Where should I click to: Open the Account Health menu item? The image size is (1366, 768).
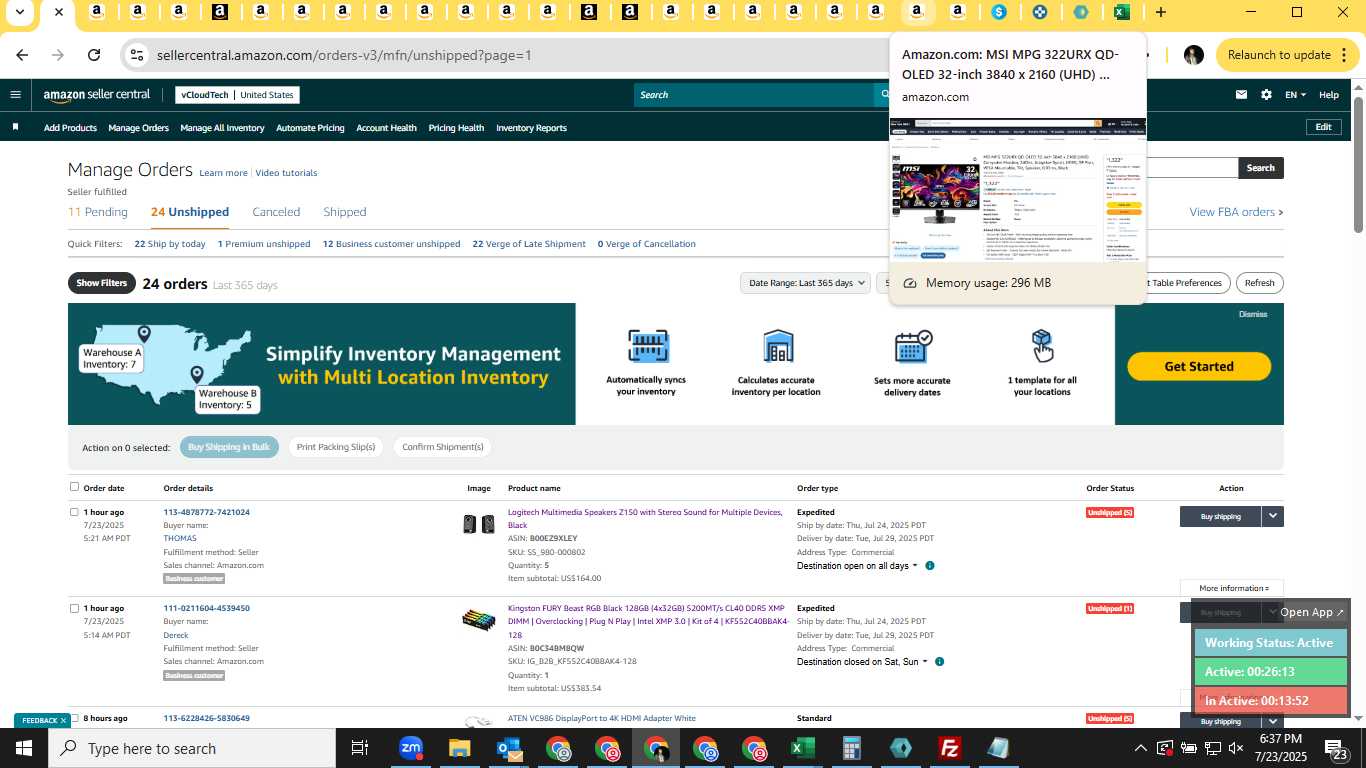coord(386,128)
